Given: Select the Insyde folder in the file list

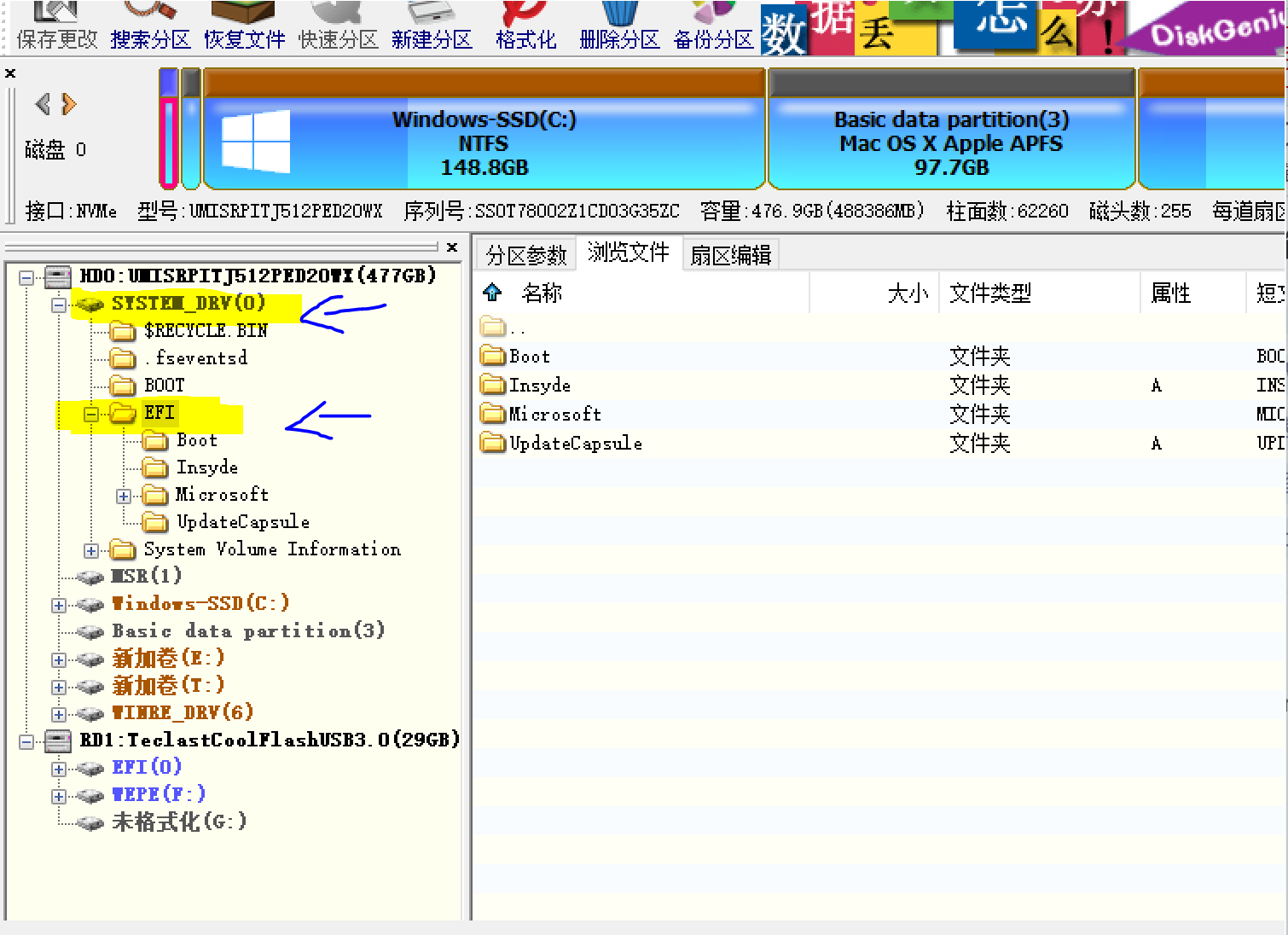Looking at the screenshot, I should click(525, 386).
